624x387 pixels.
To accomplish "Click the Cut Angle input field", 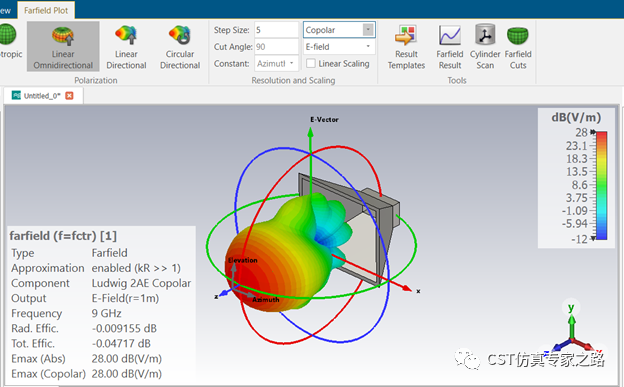I will (x=276, y=47).
